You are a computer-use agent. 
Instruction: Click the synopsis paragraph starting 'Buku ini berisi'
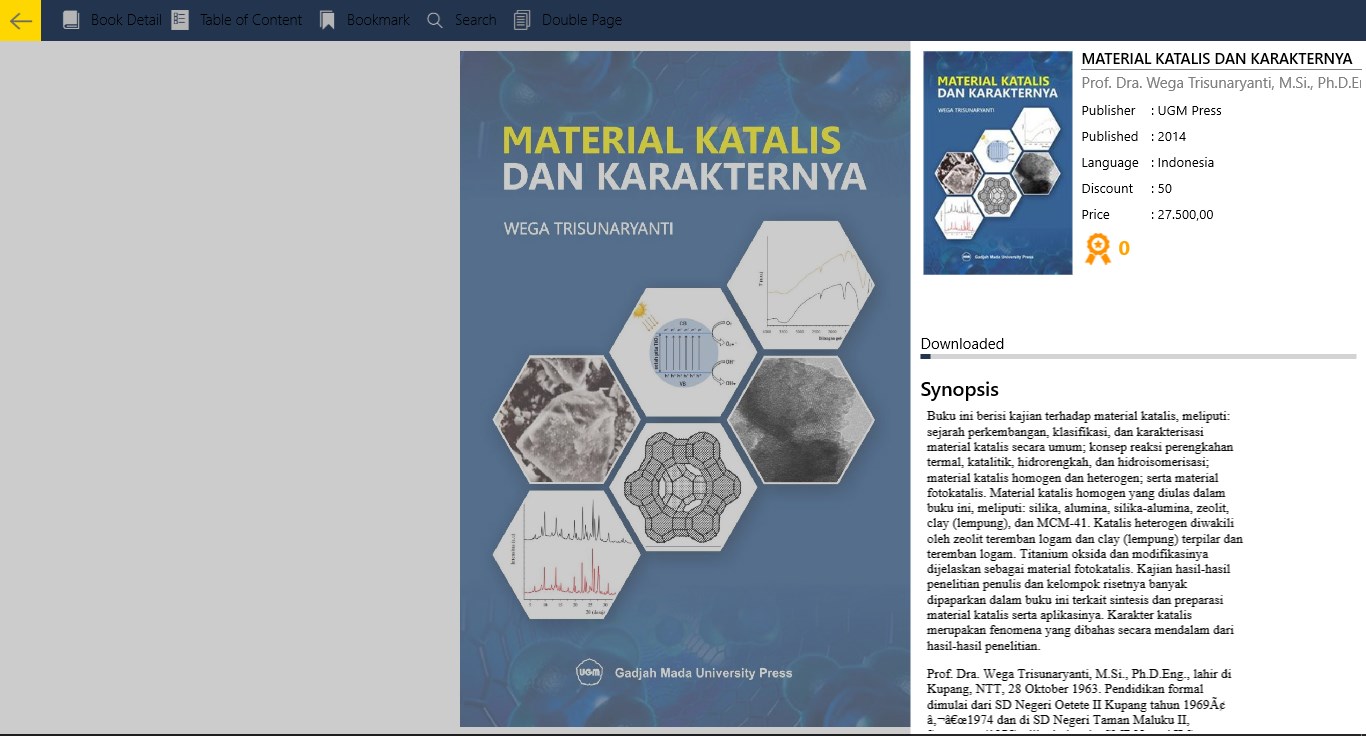(1083, 531)
